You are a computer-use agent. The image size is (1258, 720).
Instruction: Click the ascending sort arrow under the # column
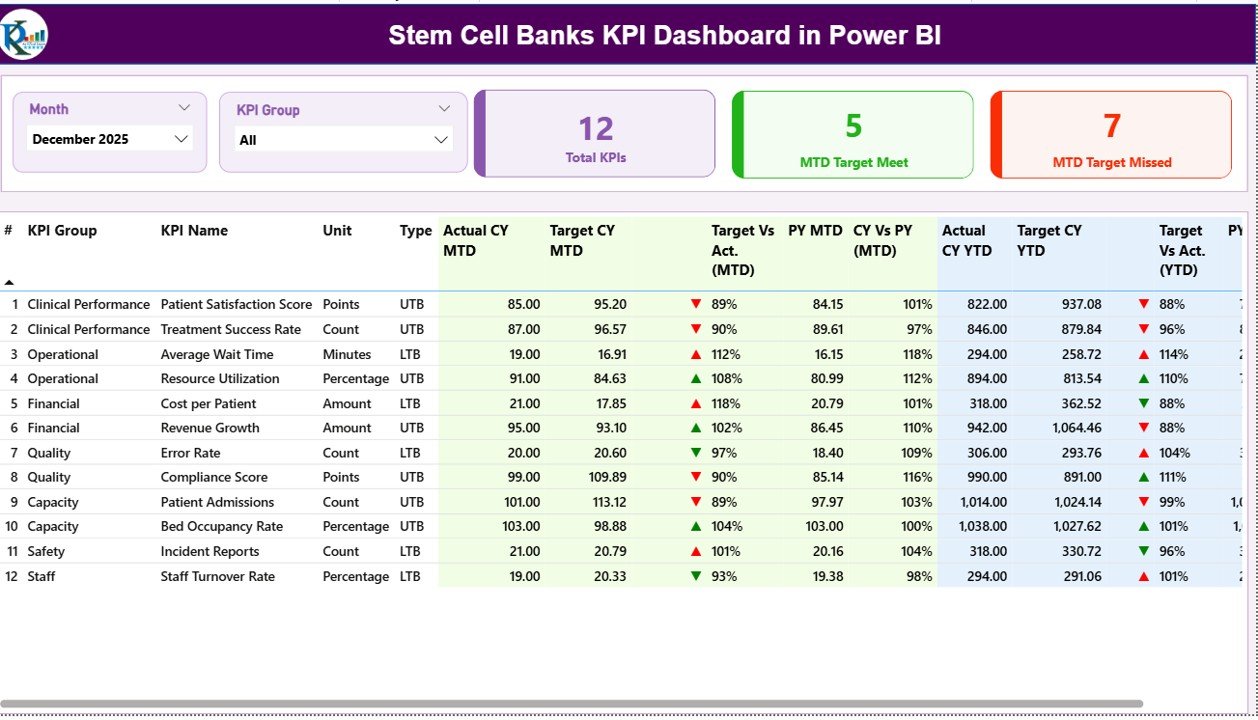pos(8,283)
